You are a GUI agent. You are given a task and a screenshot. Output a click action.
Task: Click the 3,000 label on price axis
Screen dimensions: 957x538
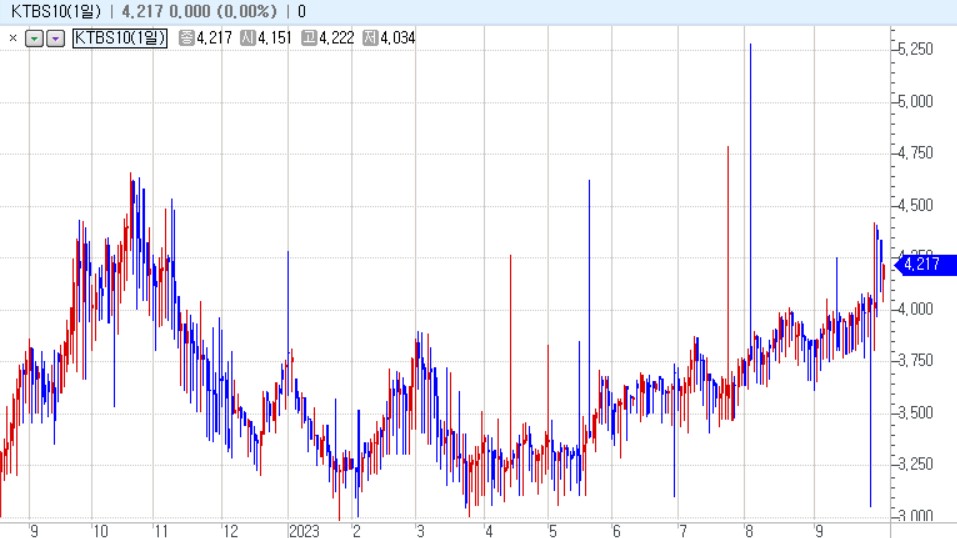coord(915,516)
